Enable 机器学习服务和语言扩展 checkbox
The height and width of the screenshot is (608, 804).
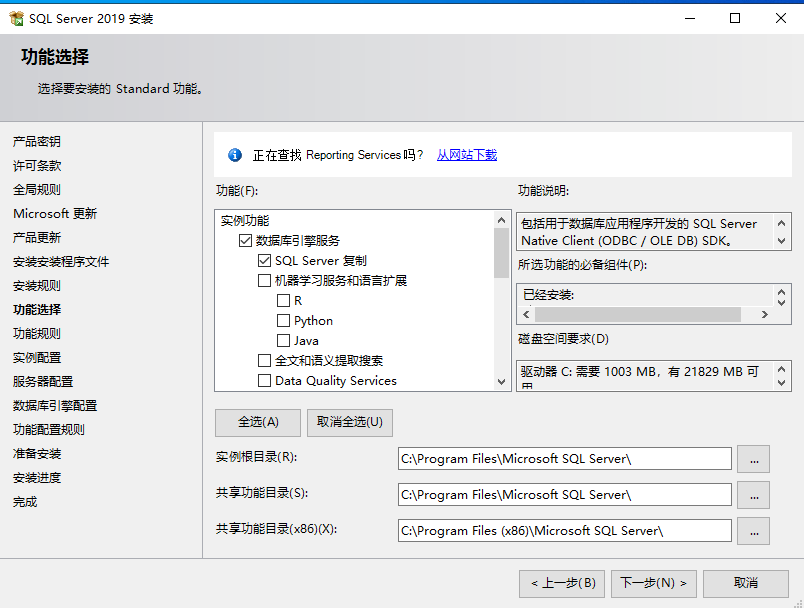point(264,280)
